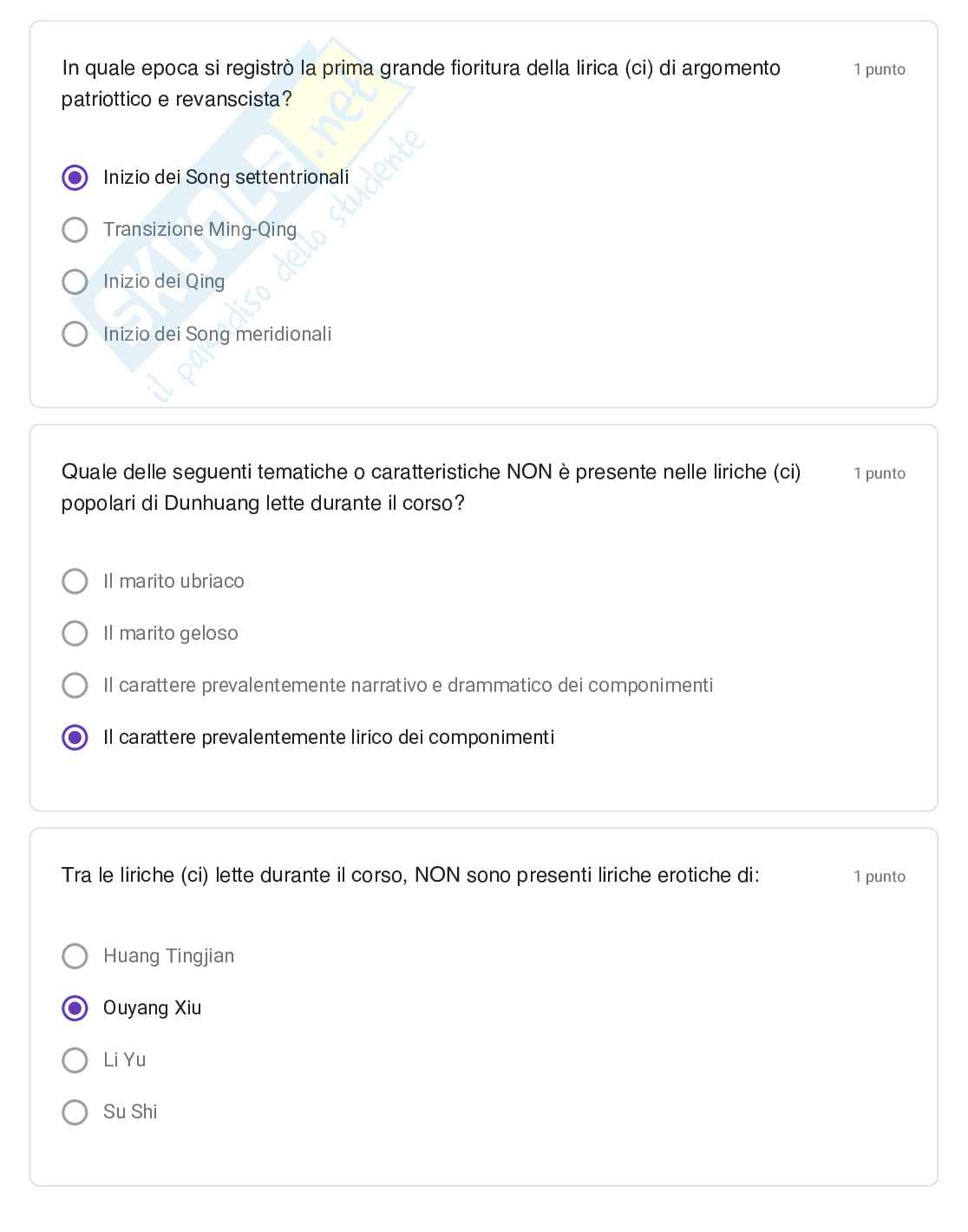Select the 'Su Shi' radio option

point(75,1111)
